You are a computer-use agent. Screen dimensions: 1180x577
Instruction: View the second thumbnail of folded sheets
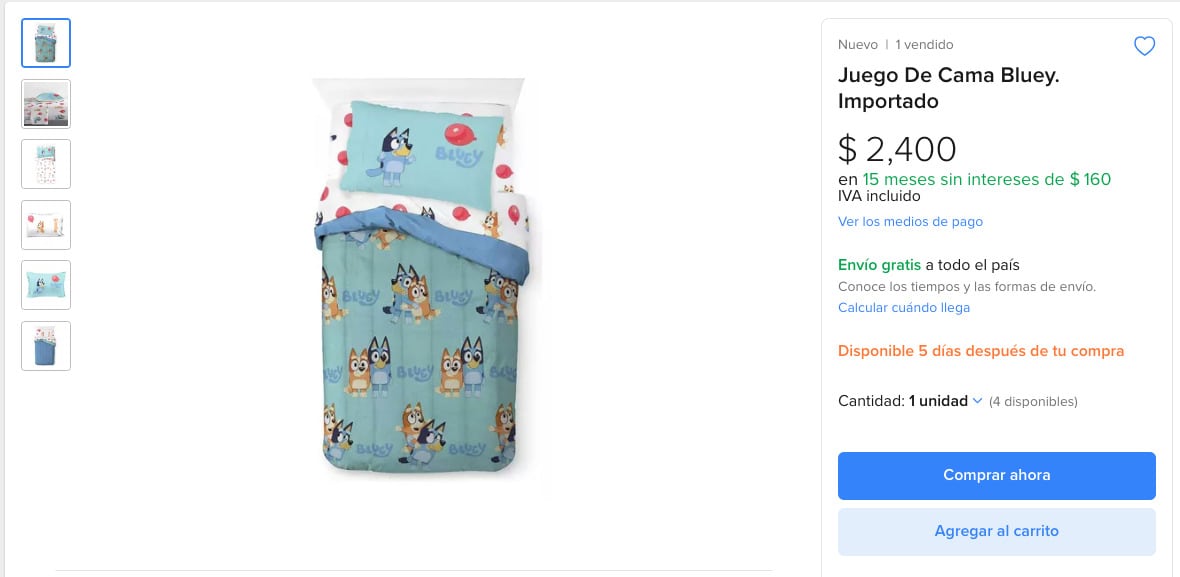pos(46,104)
